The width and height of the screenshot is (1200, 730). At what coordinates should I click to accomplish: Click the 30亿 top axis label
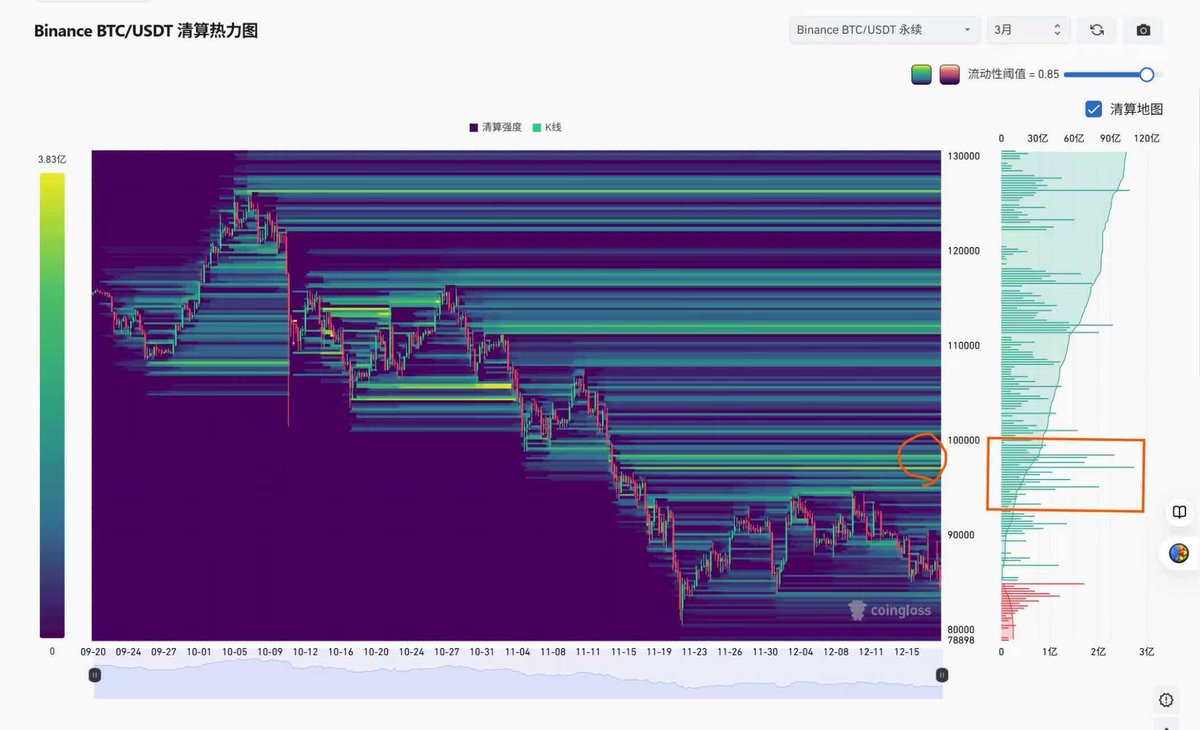pyautogui.click(x=1038, y=138)
